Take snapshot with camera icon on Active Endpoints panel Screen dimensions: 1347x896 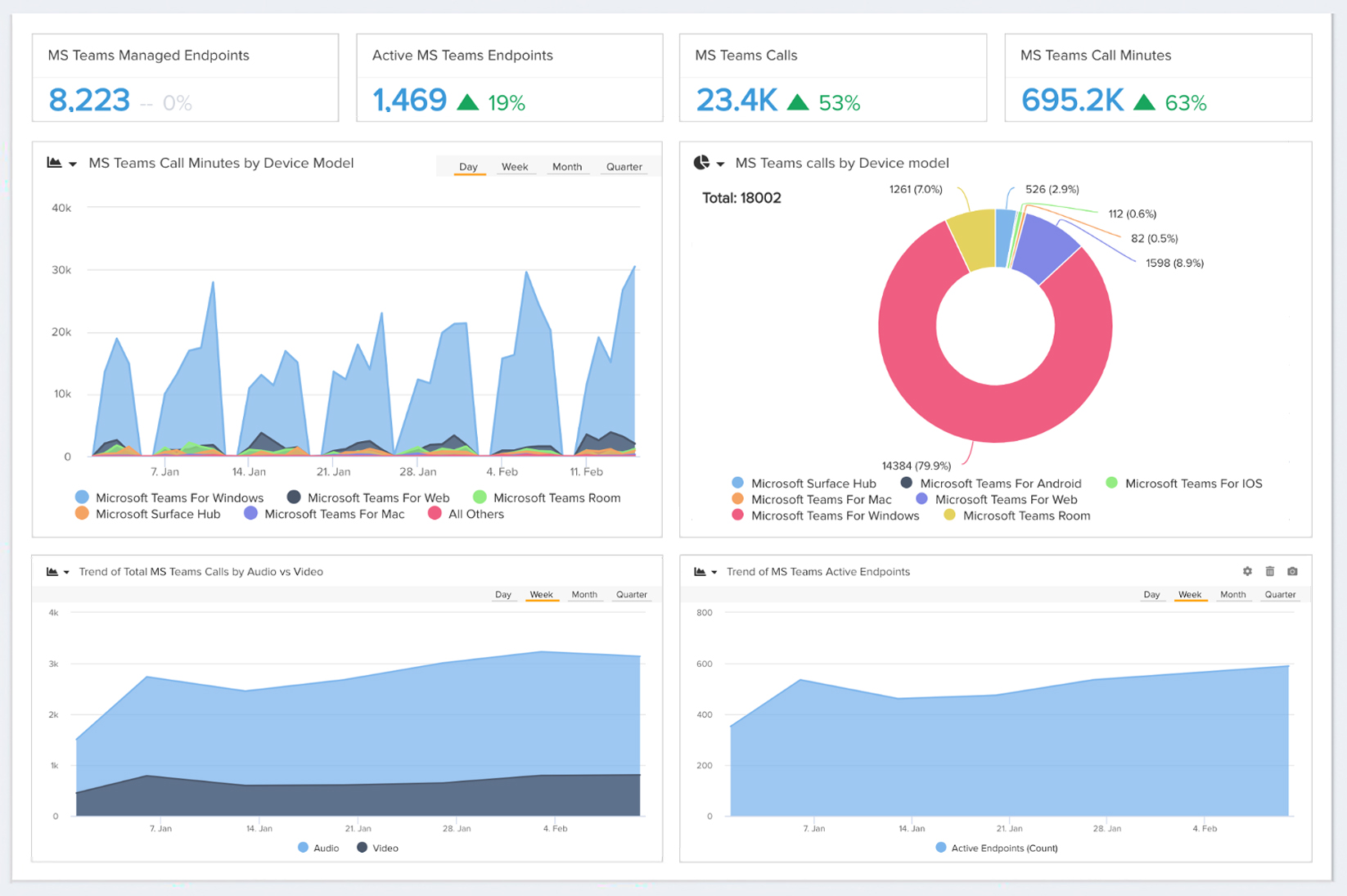pos(1292,571)
